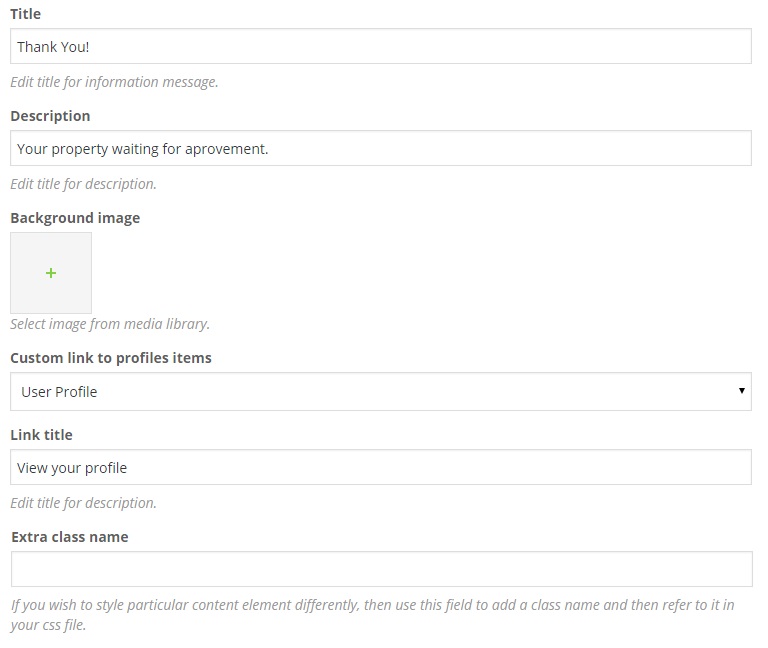The height and width of the screenshot is (648, 768).
Task: Click the Title field label
Action: [x=26, y=15]
